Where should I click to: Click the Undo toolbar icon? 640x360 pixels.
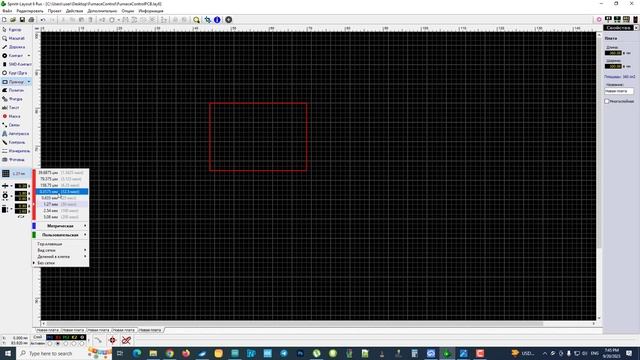43,20
